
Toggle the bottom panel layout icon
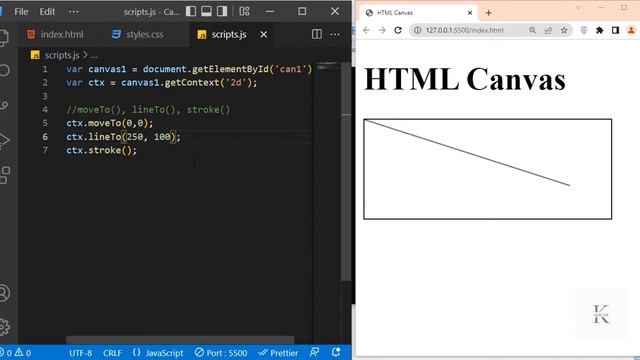pos(206,11)
